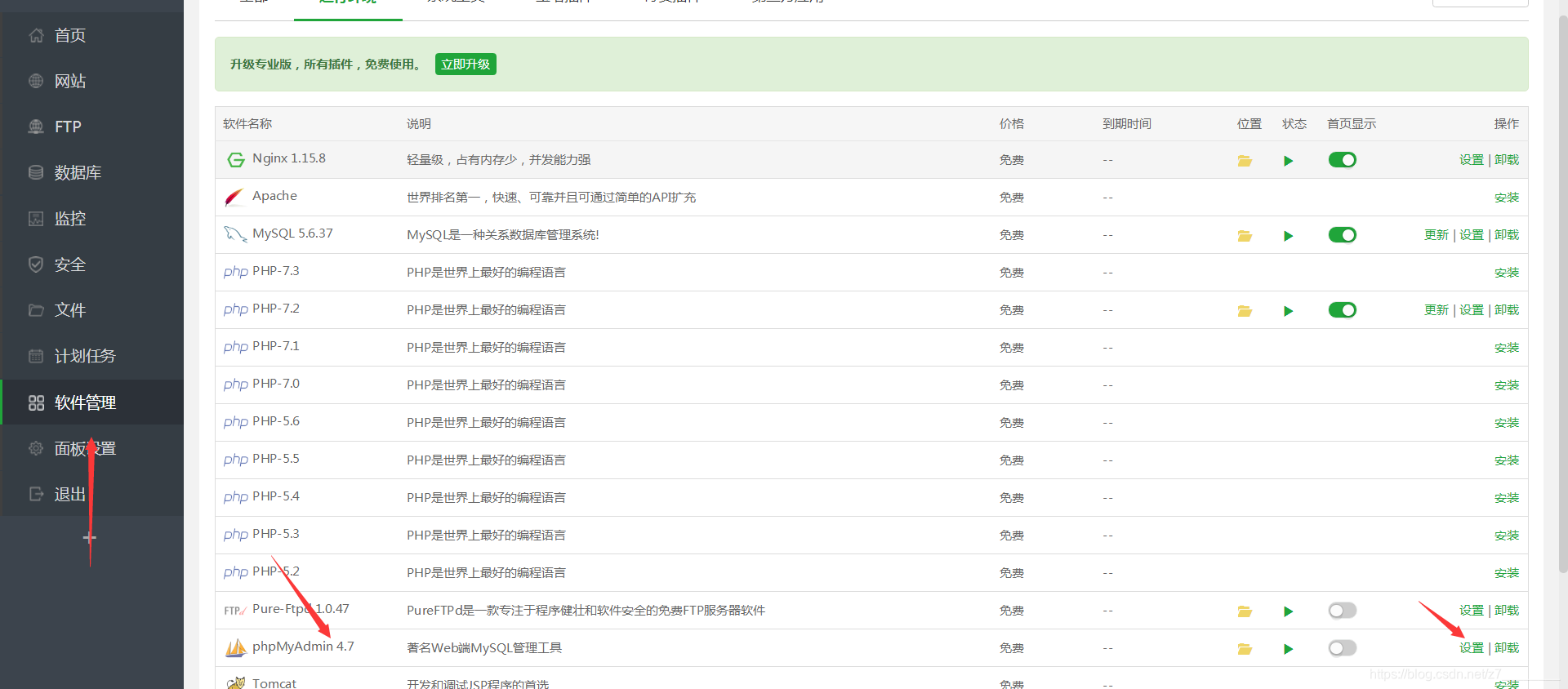The image size is (1568, 689).
Task: Open the MySQL folder location icon
Action: [1245, 236]
